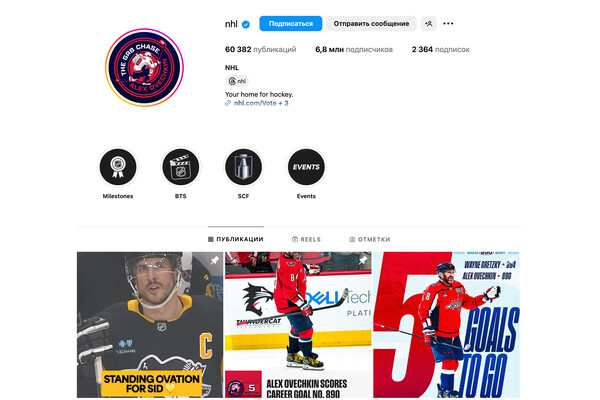The height and width of the screenshot is (400, 600).
Task: Open the BTS story highlight
Action: (x=181, y=167)
